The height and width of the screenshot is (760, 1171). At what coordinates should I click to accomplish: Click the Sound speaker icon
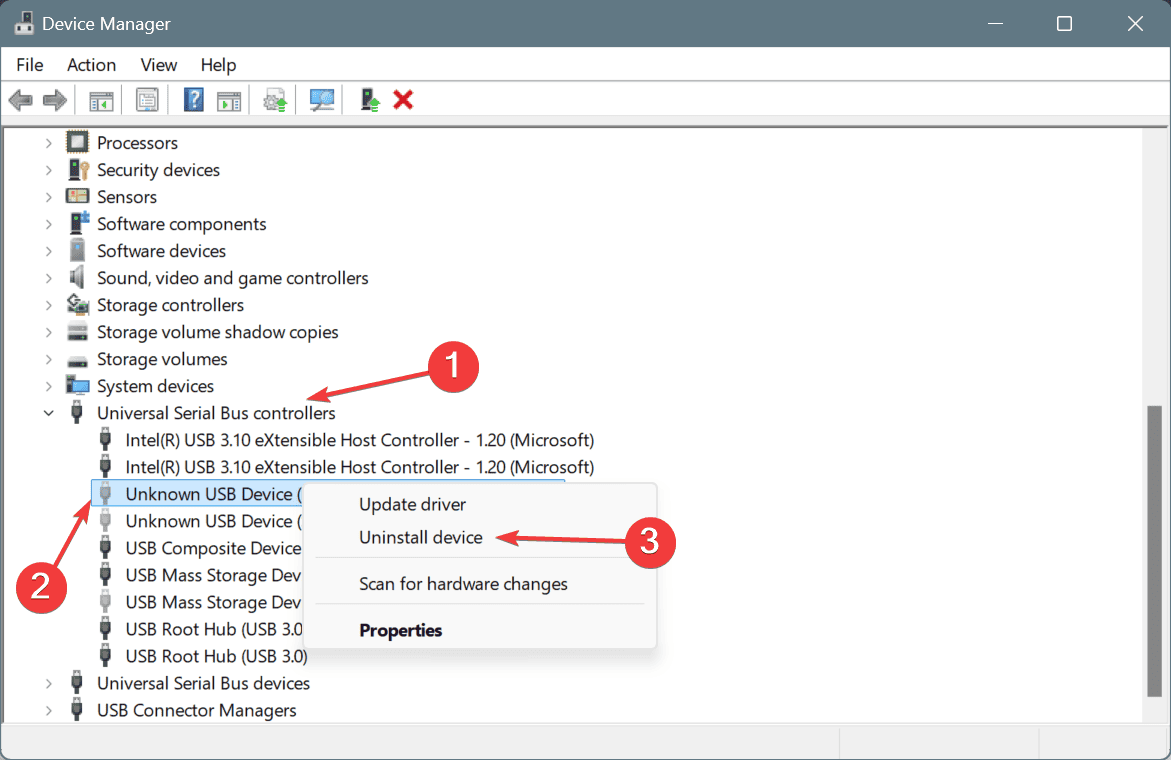tap(77, 278)
